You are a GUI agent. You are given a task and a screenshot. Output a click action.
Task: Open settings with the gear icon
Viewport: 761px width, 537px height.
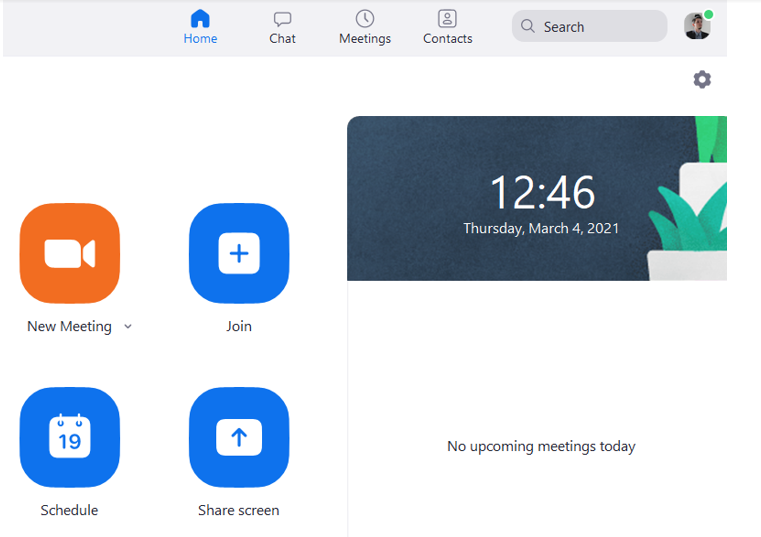click(702, 79)
